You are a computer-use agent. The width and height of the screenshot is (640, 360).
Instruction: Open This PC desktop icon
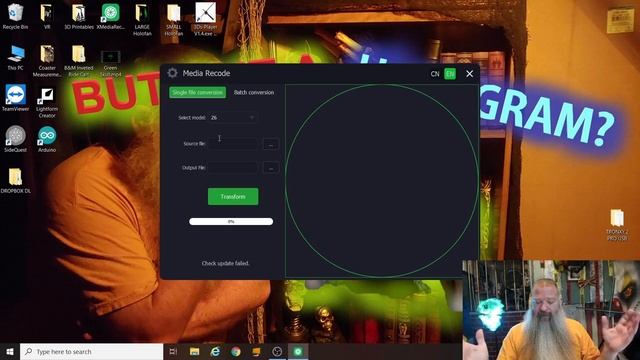tap(16, 58)
